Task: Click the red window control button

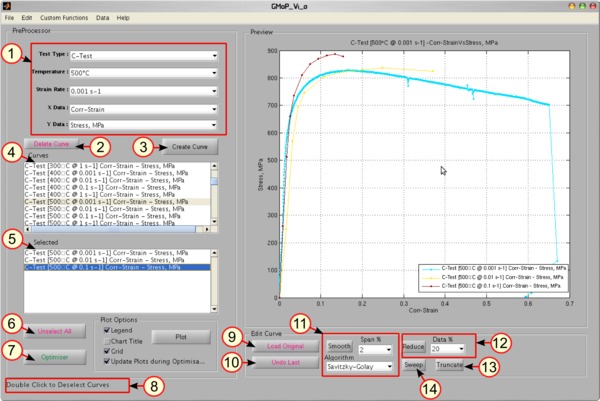Action: coord(593,6)
